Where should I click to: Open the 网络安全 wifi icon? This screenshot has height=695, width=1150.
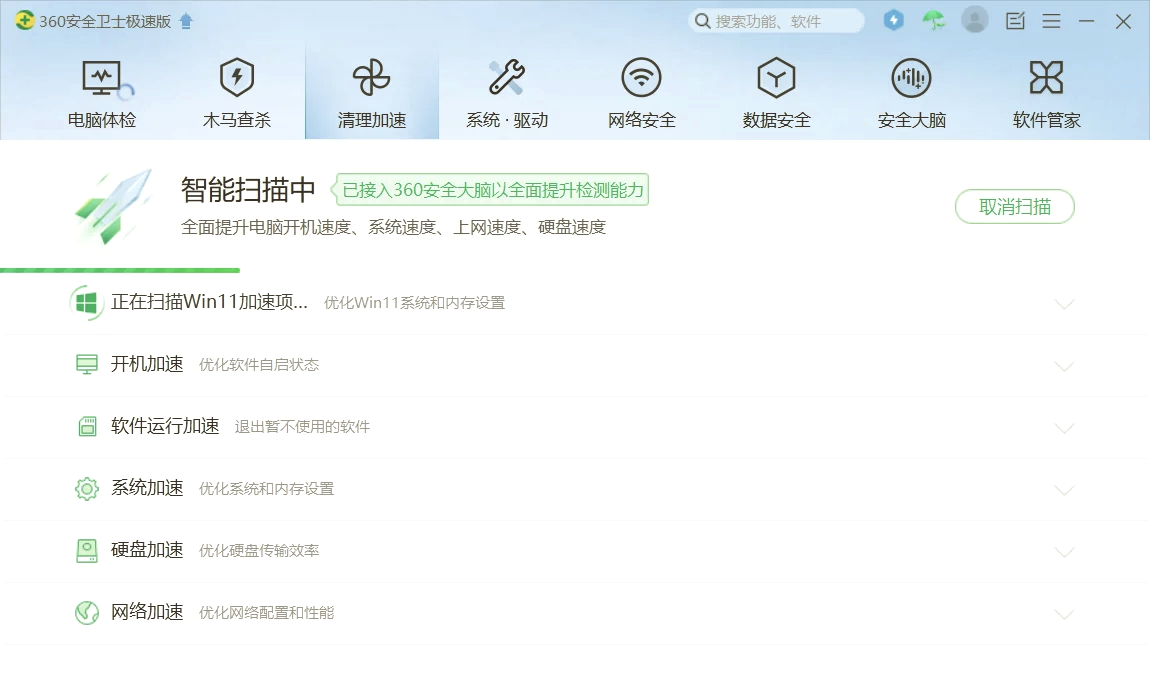pos(642,77)
